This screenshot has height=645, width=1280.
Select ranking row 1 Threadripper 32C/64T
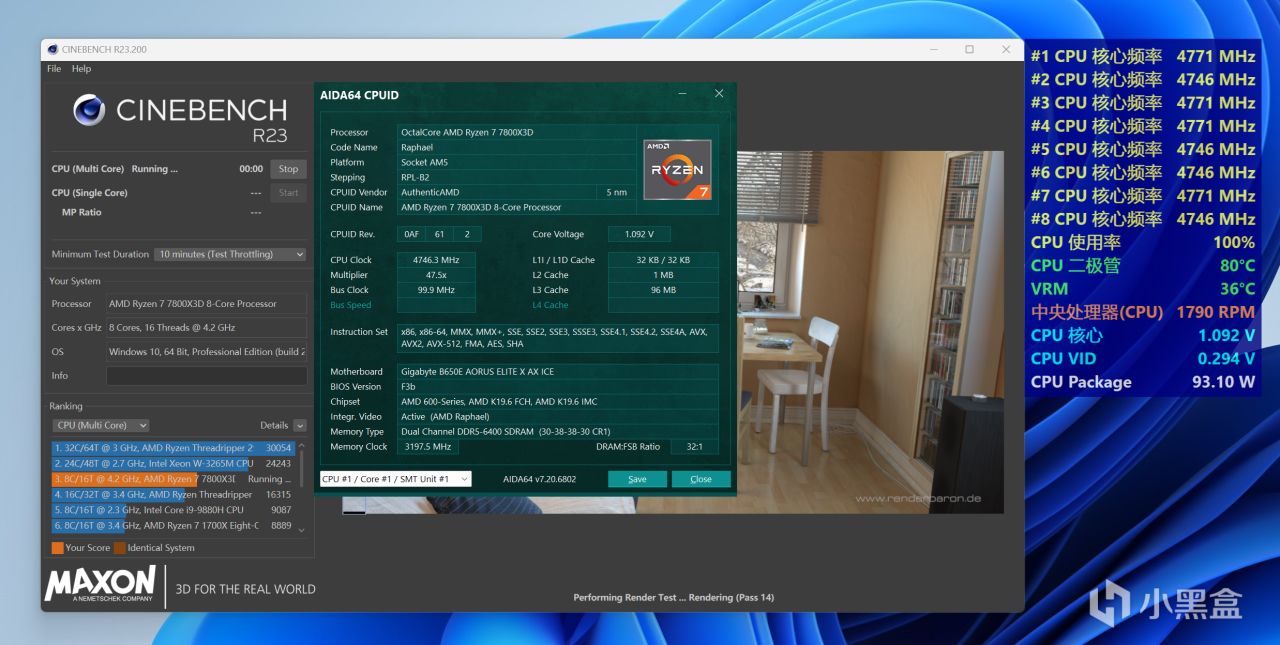174,448
